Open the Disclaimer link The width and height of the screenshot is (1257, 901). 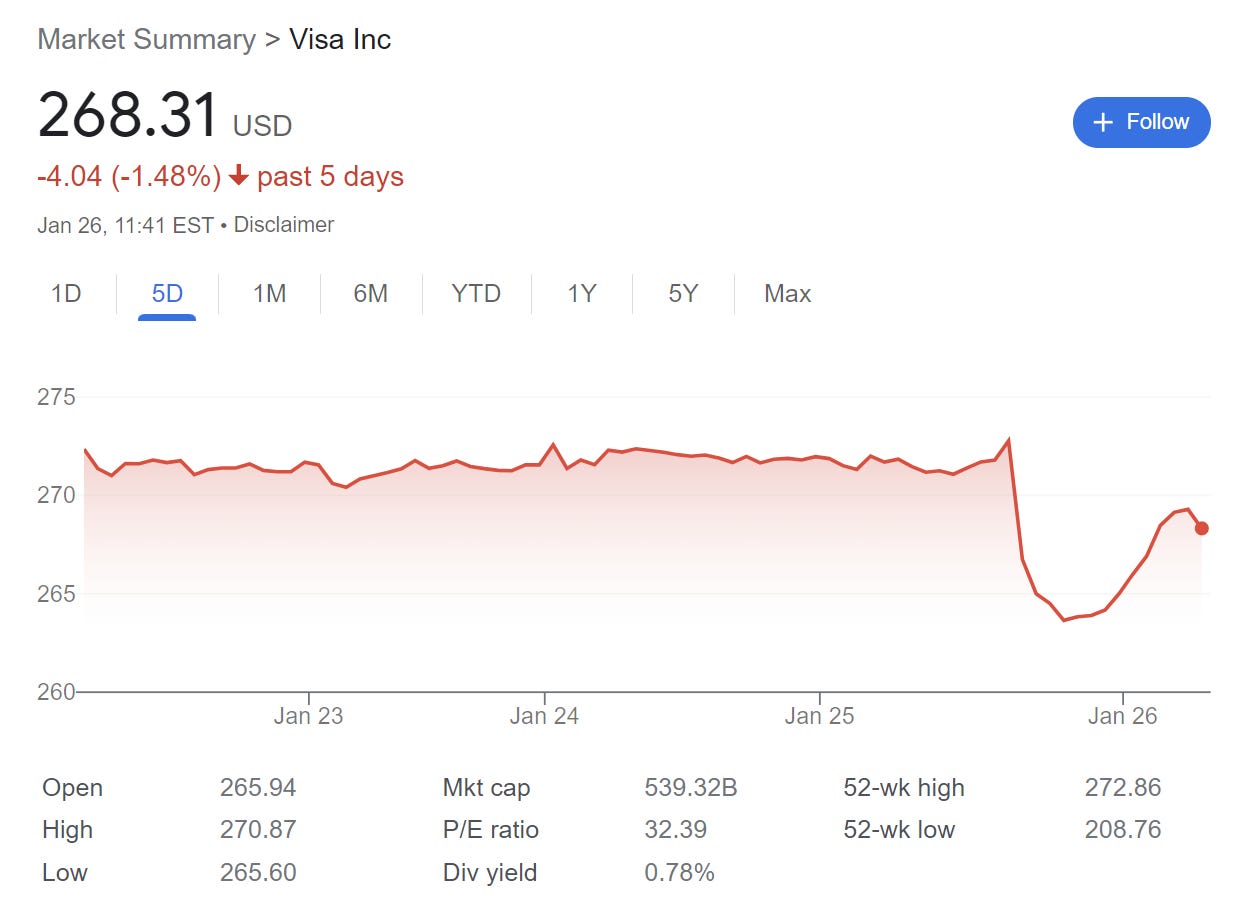[284, 225]
